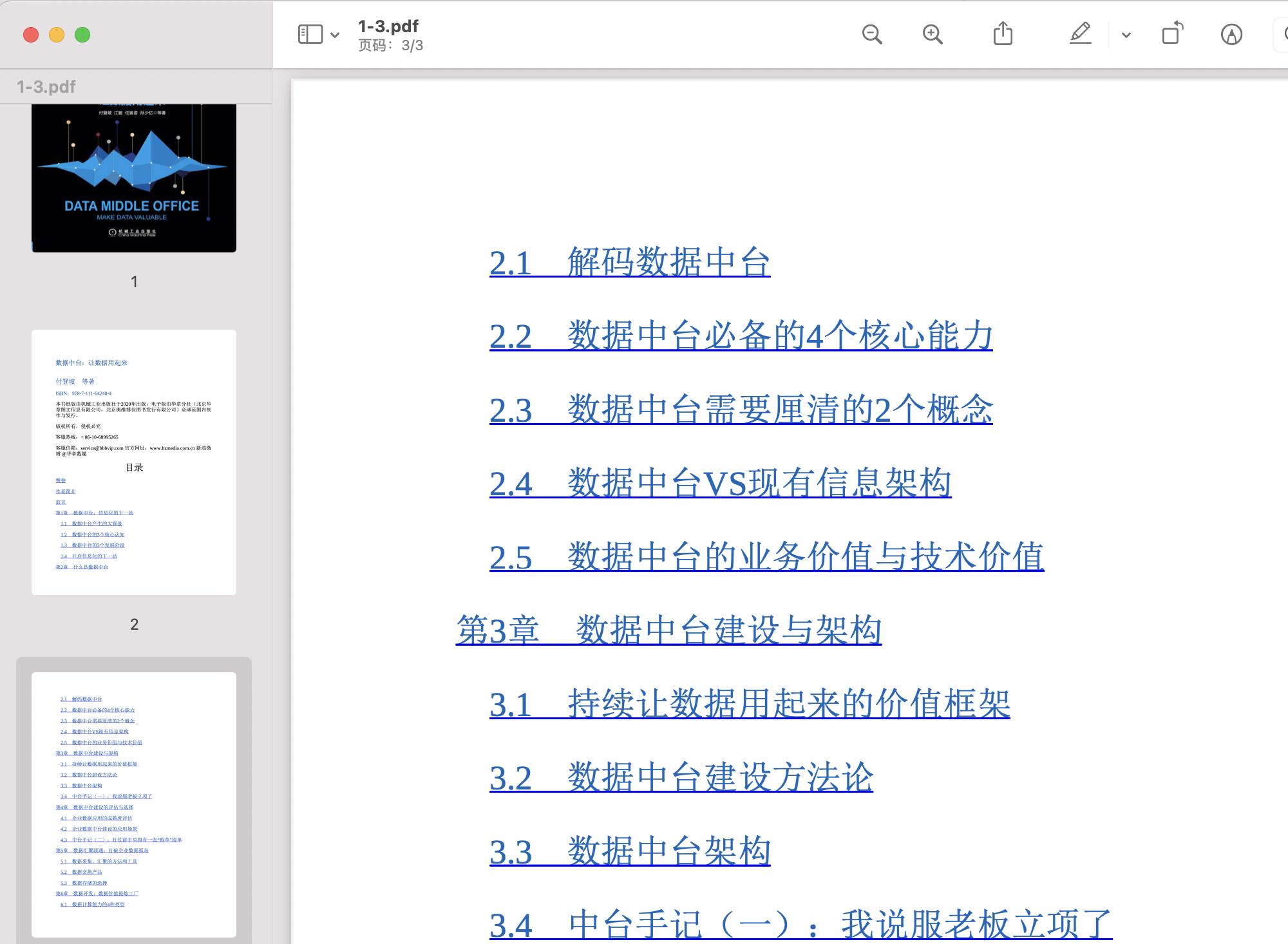This screenshot has width=1288, height=944.
Task: Zoom in on the PDF page
Action: (x=932, y=34)
